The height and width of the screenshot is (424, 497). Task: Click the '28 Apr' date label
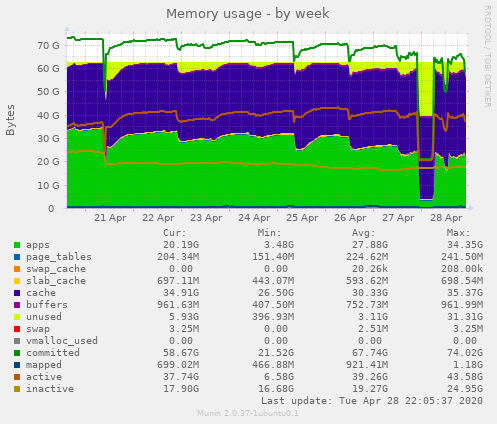(446, 218)
